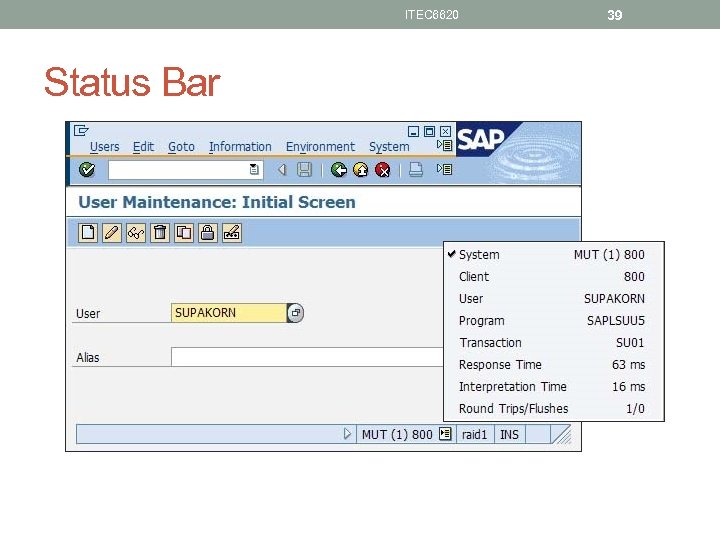Click the Print icon in toolbar
Screen dimensions: 720x540
pos(416,170)
